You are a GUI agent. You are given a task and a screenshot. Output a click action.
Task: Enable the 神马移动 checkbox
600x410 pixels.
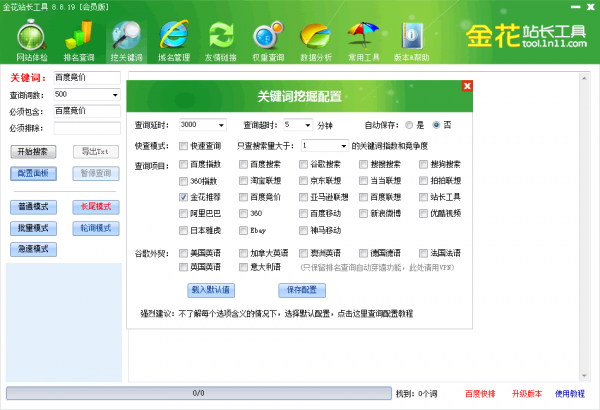point(303,230)
